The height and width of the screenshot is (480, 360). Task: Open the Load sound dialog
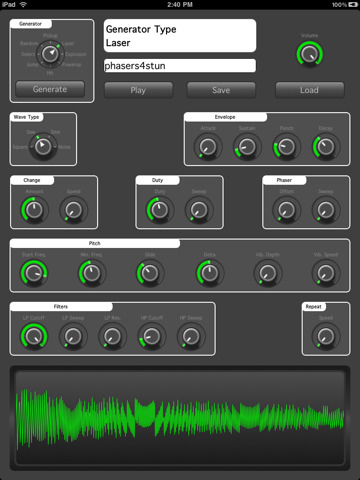click(310, 90)
